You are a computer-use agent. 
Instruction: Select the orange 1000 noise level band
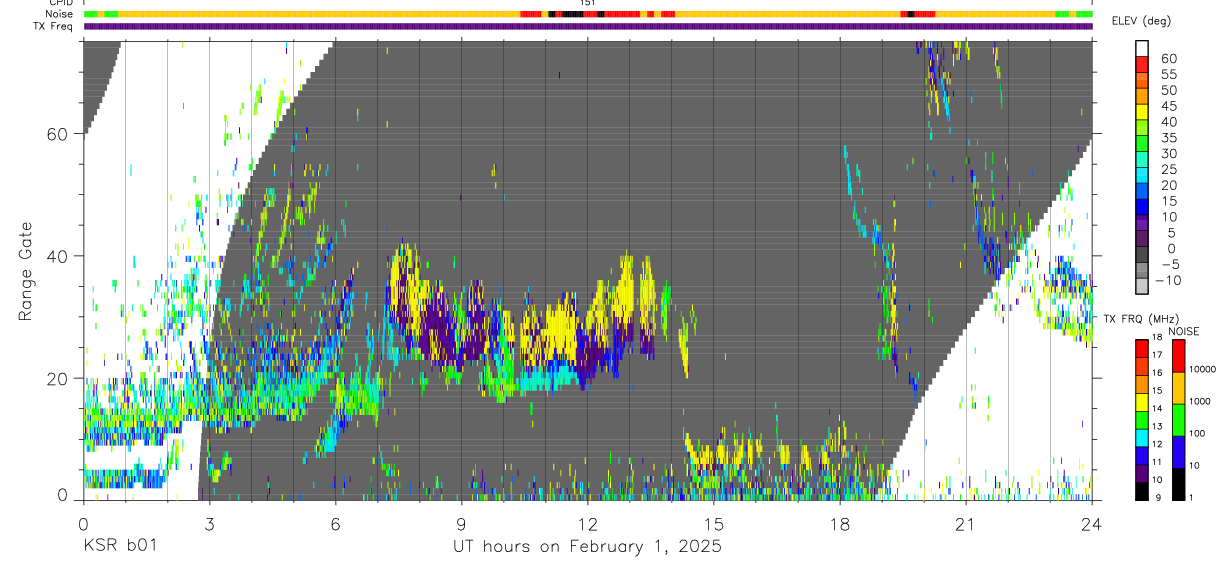[x=1178, y=387]
